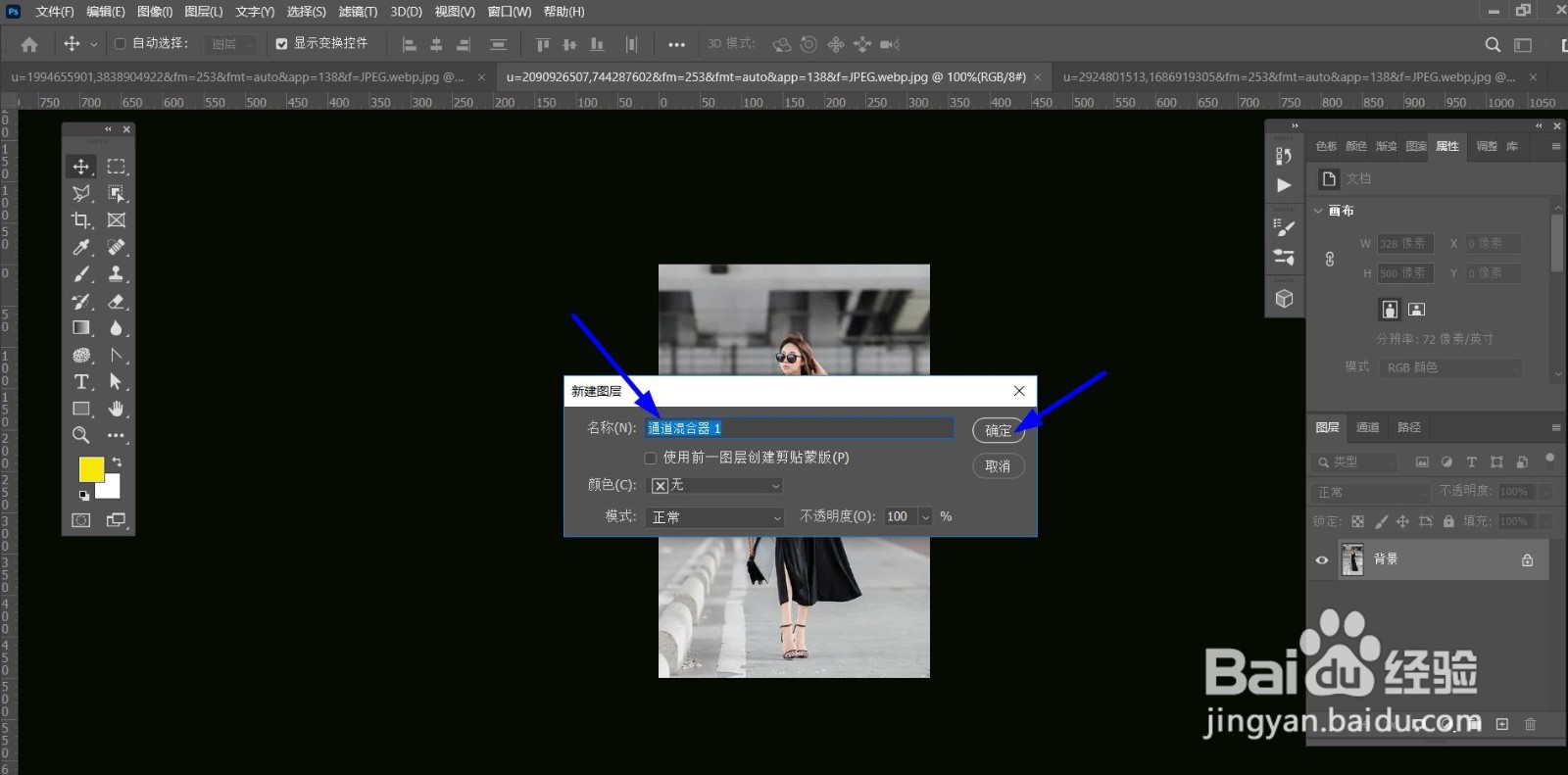Select the Frame tool
Viewport: 1568px width, 775px height.
coord(117,220)
